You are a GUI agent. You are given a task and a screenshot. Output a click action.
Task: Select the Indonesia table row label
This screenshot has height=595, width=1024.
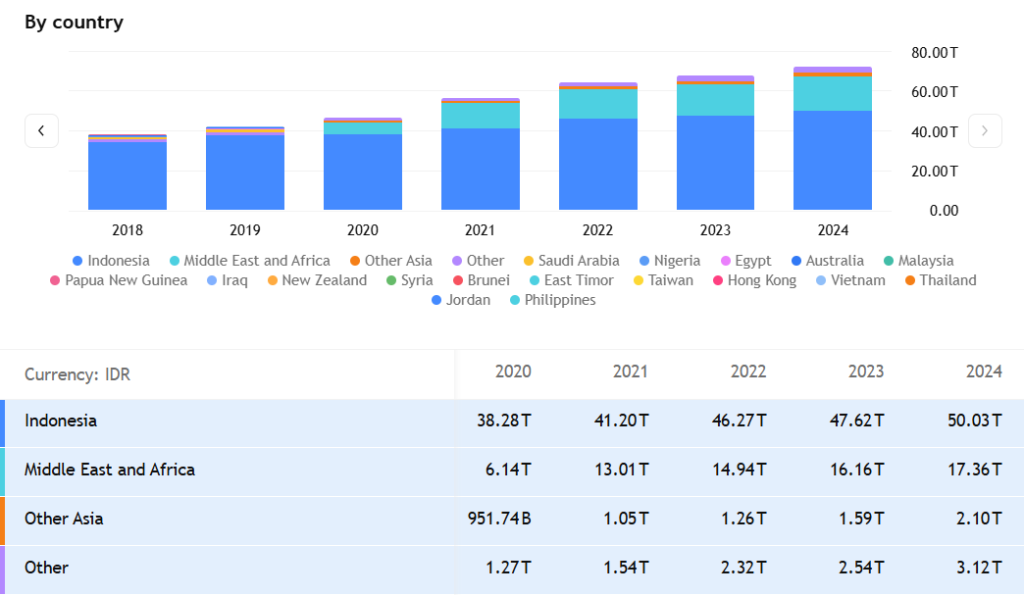[61, 421]
